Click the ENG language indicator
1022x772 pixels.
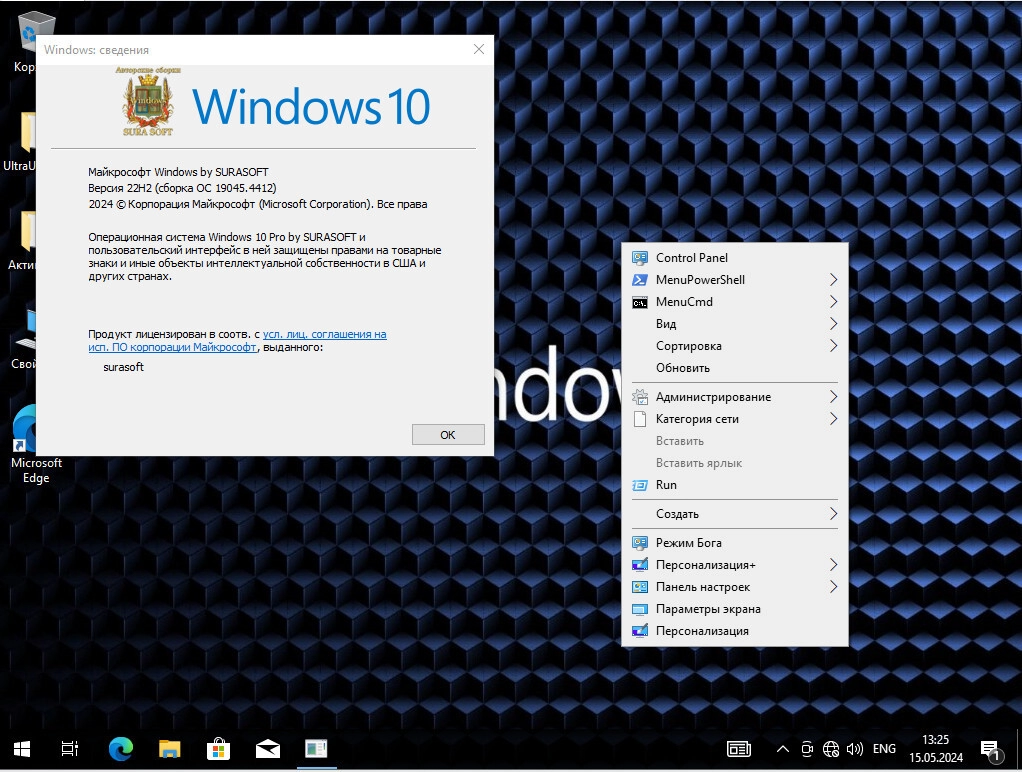point(884,748)
